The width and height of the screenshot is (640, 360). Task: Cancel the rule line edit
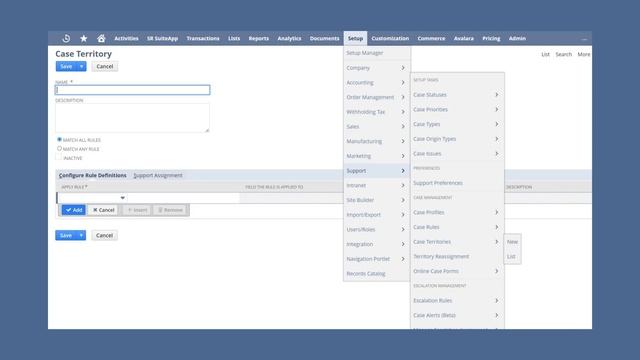[103, 210]
